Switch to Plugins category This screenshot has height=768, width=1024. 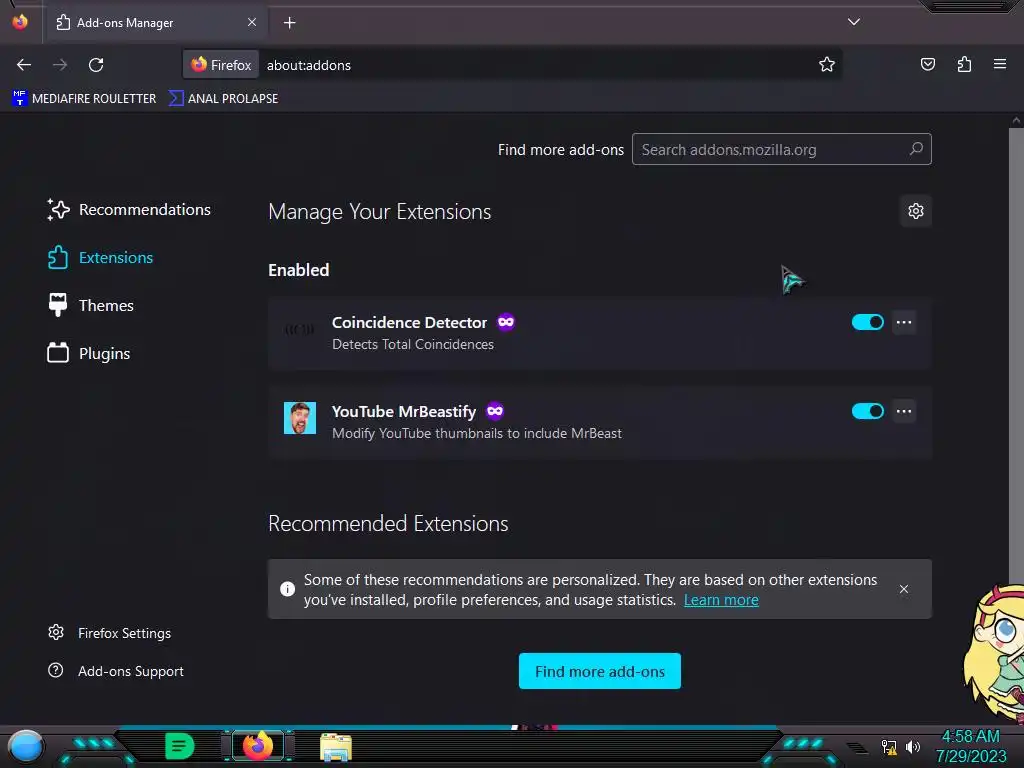click(x=89, y=353)
